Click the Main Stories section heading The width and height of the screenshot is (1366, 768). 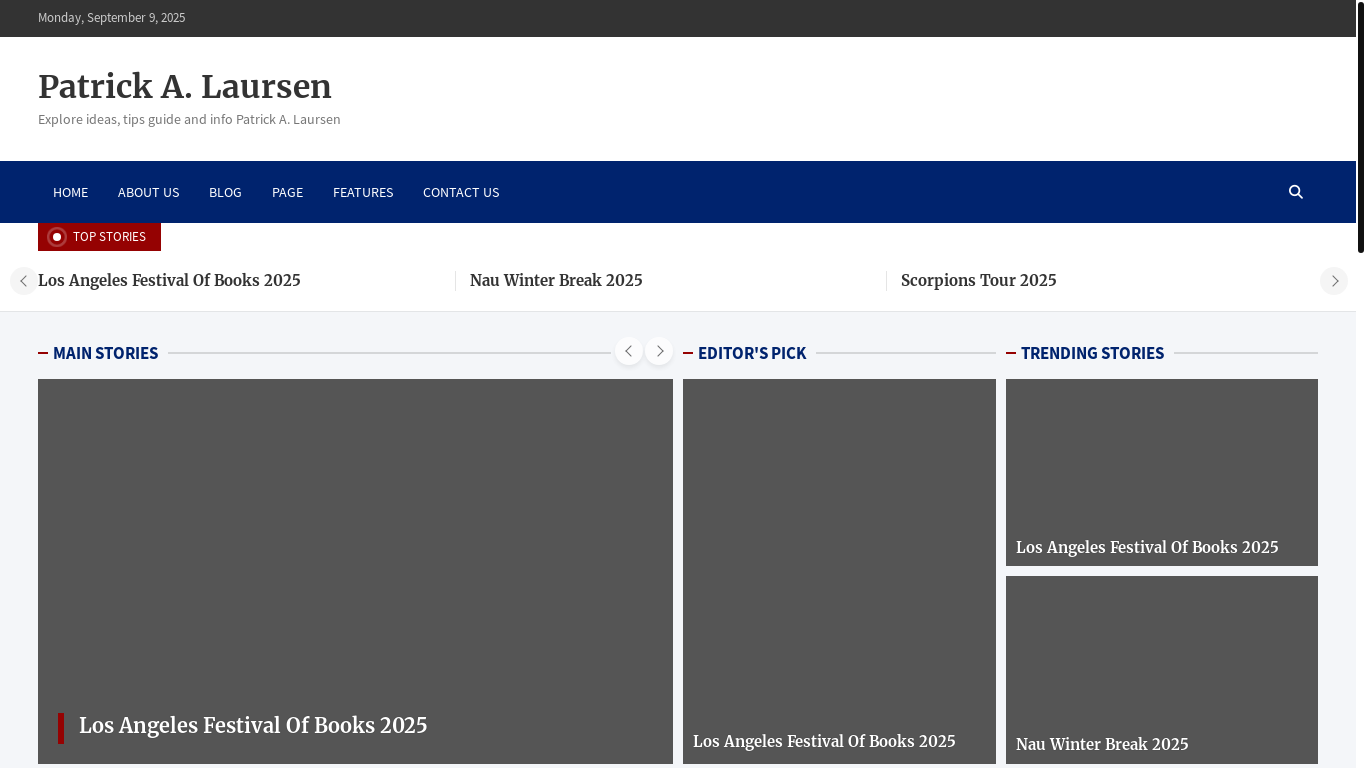[105, 353]
